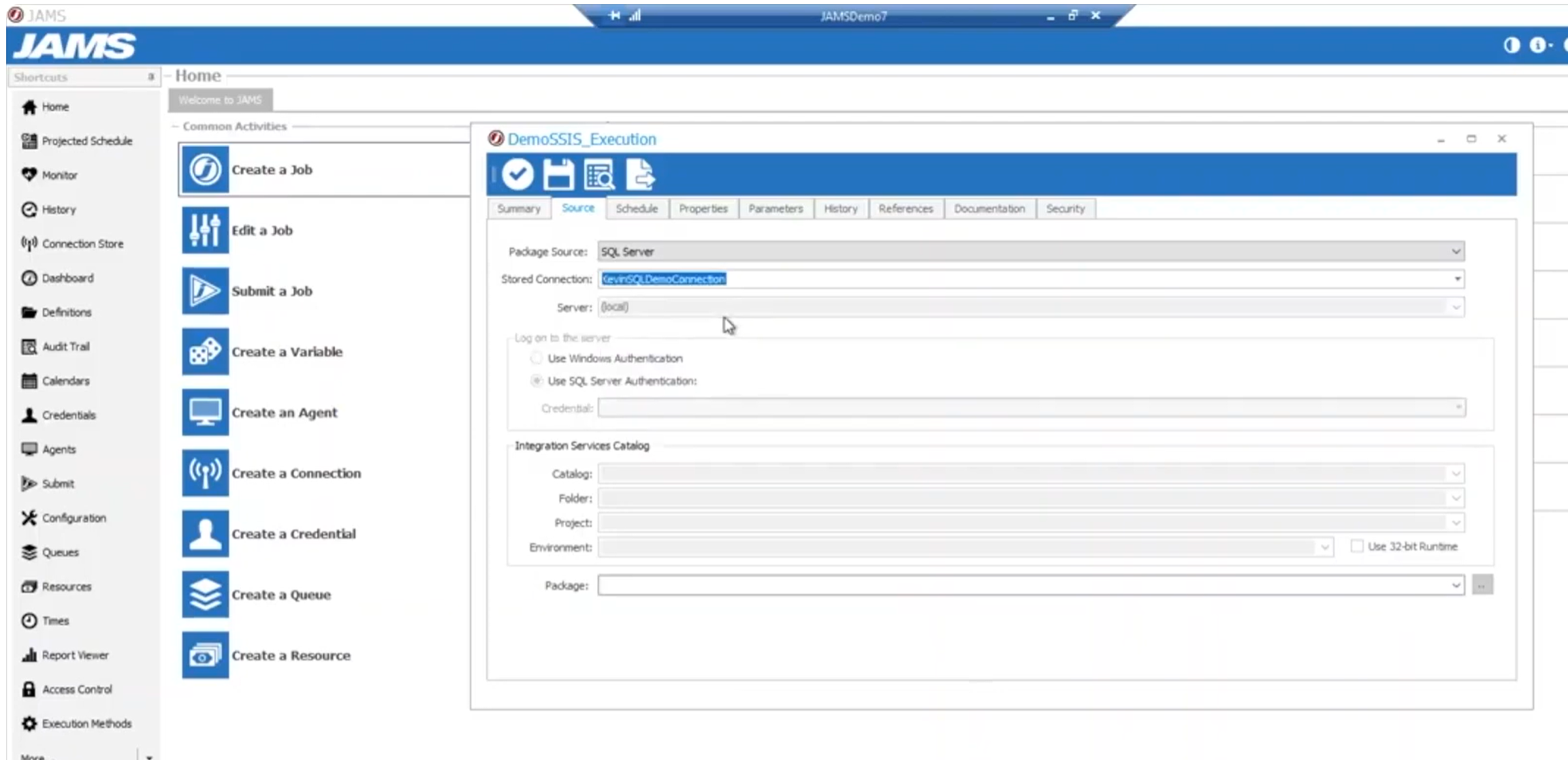This screenshot has height=760, width=1568.
Task: Open the Project dropdown
Action: pyautogui.click(x=1456, y=522)
